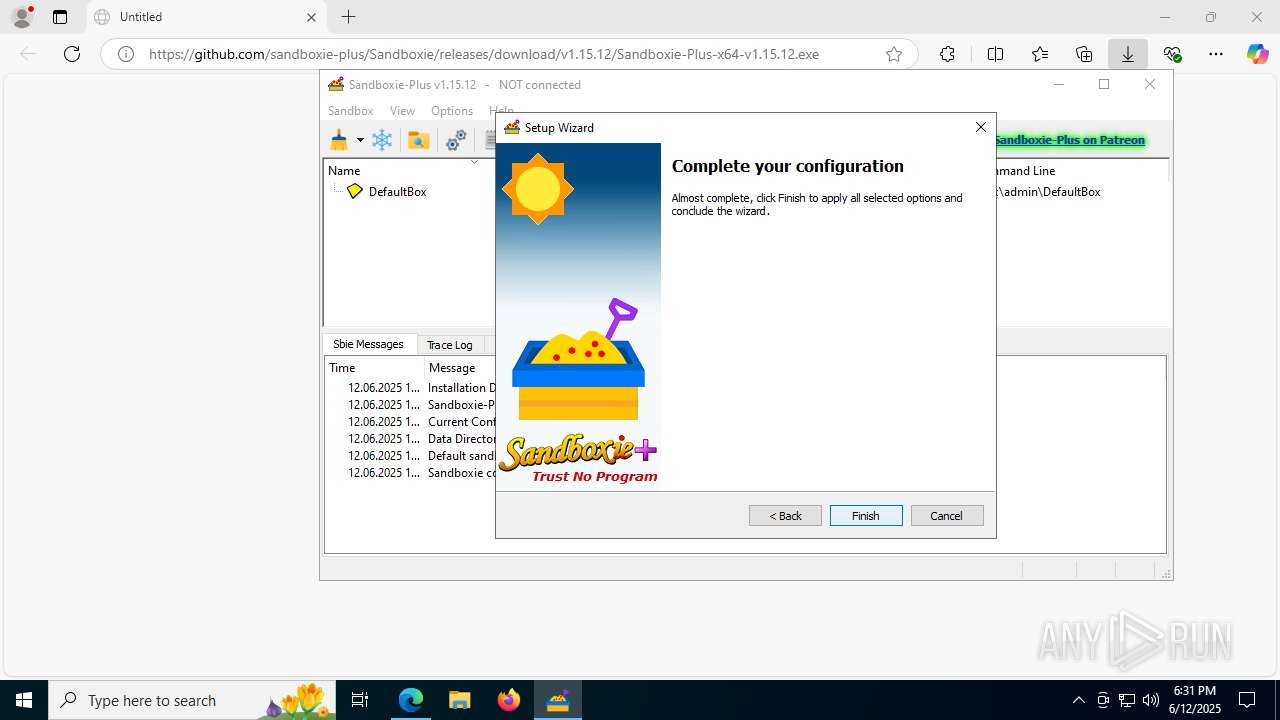
Task: Add this page to favorites star
Action: coord(894,54)
